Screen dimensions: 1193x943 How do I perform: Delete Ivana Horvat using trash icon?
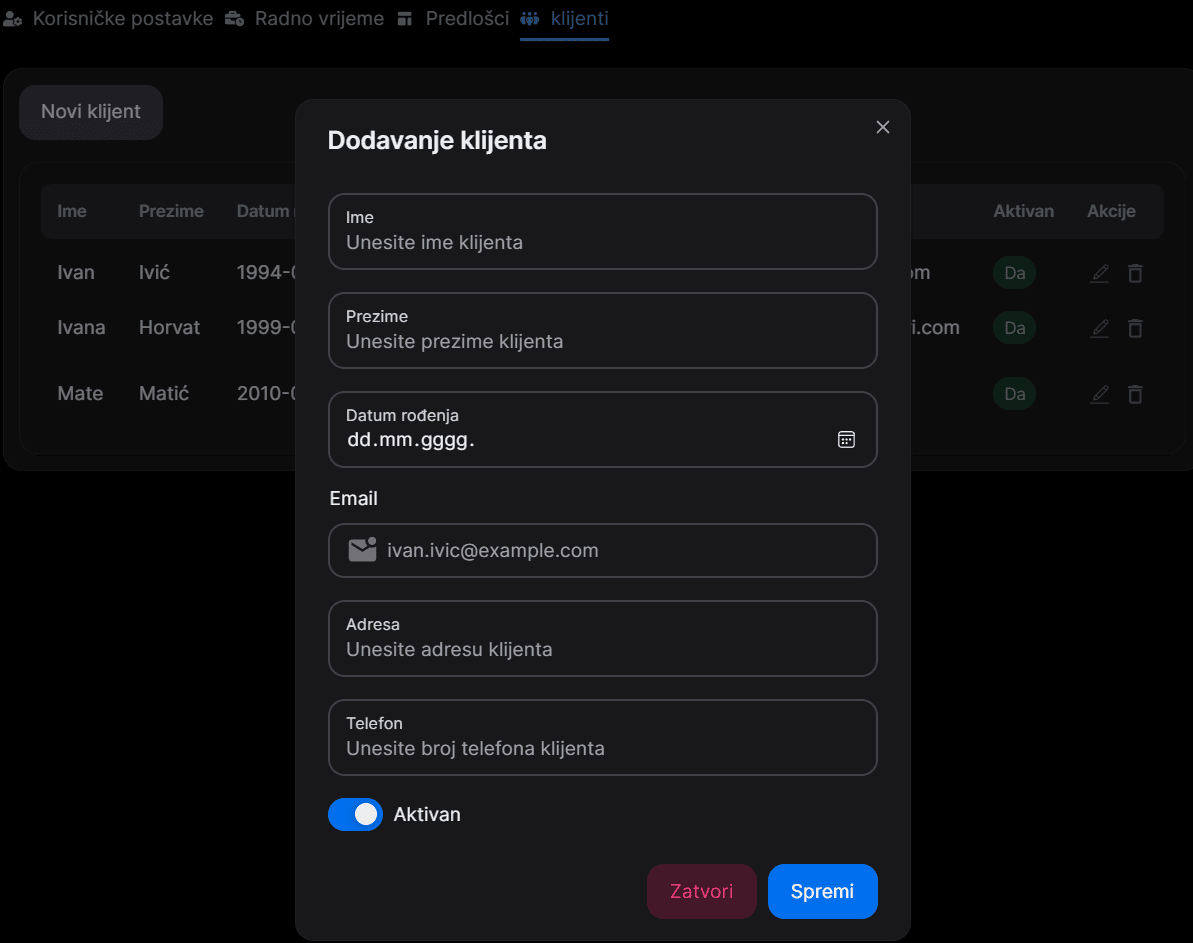[1135, 328]
